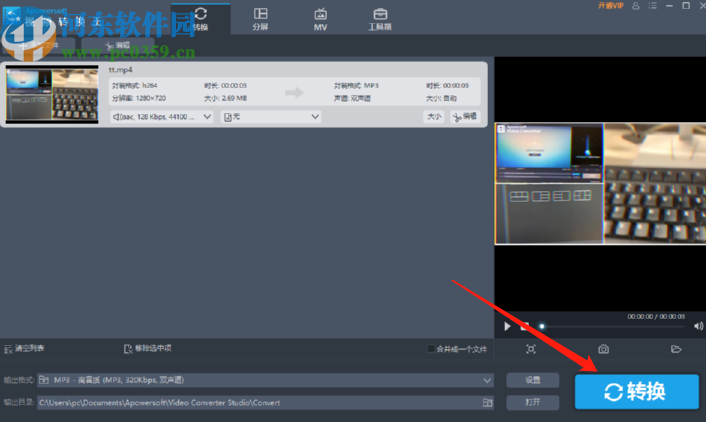Viewport: 706px width, 422px height.
Task: Click the 打开 open button
Action: point(533,402)
